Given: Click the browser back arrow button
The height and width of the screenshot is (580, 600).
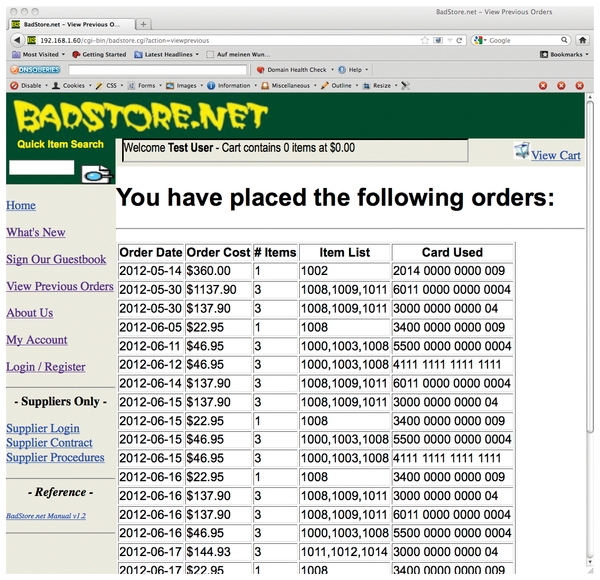Looking at the screenshot, I should [x=17, y=40].
